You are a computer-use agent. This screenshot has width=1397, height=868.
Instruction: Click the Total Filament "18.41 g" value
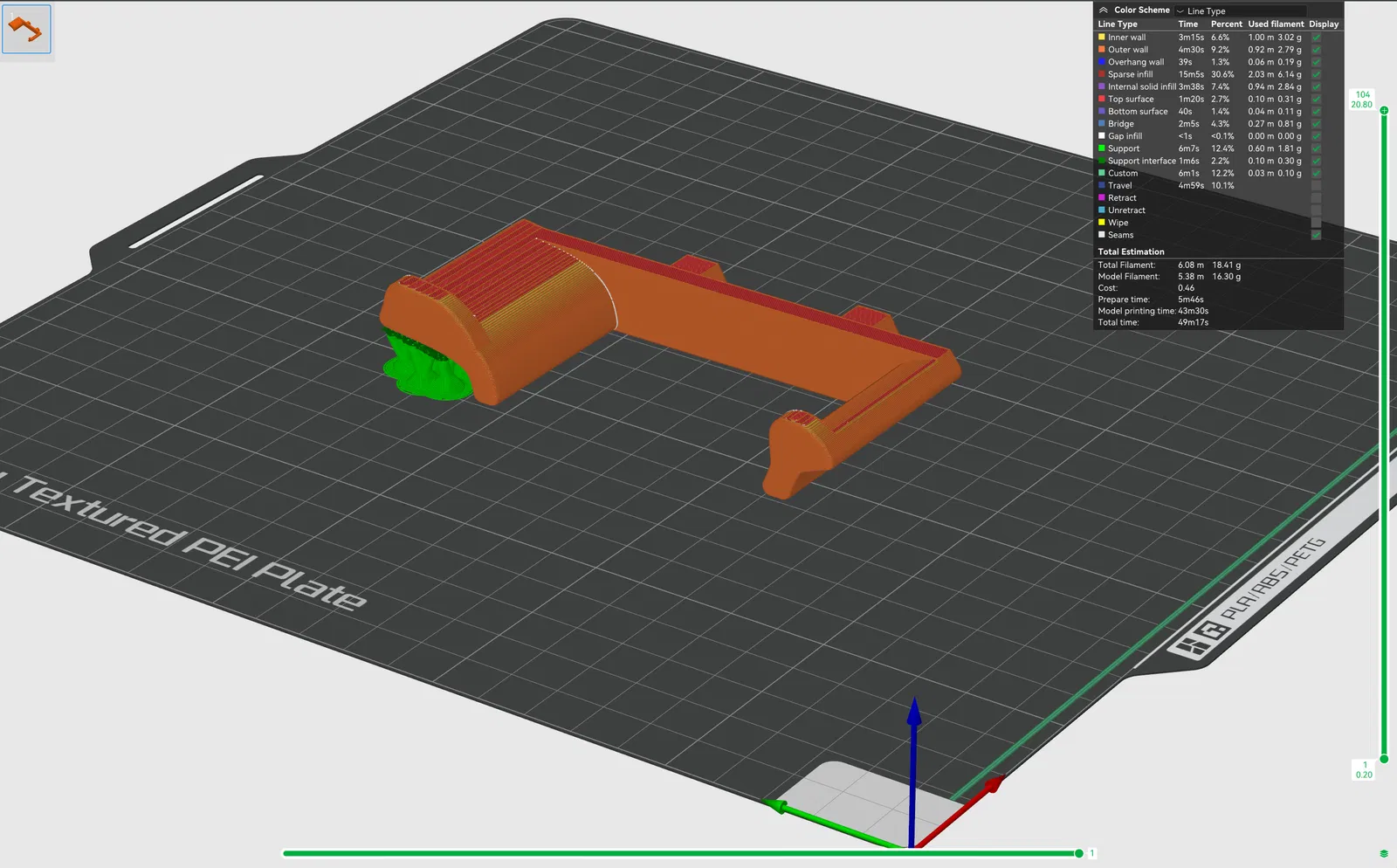coord(1226,265)
